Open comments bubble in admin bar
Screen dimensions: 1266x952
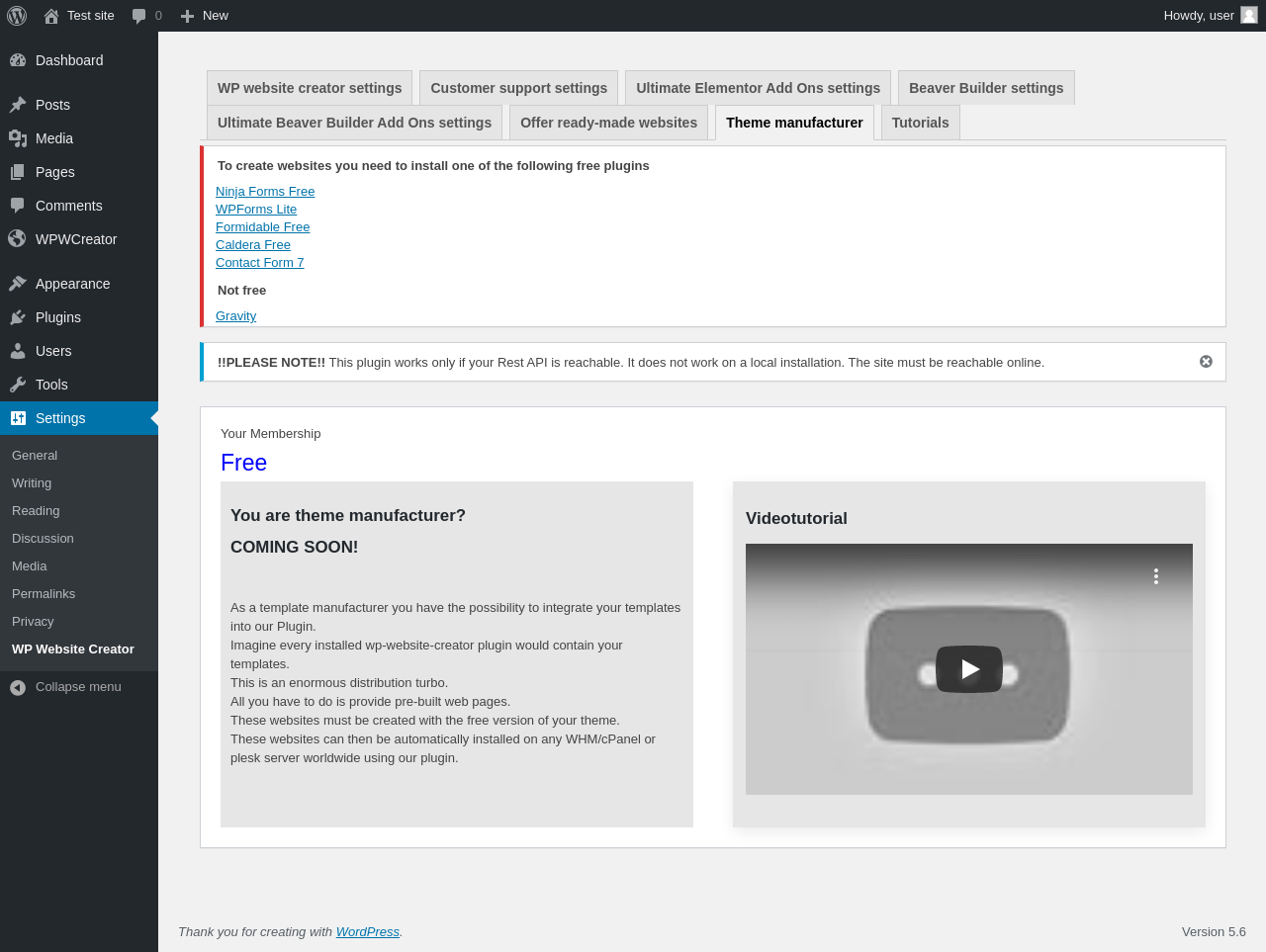pyautogui.click(x=139, y=16)
